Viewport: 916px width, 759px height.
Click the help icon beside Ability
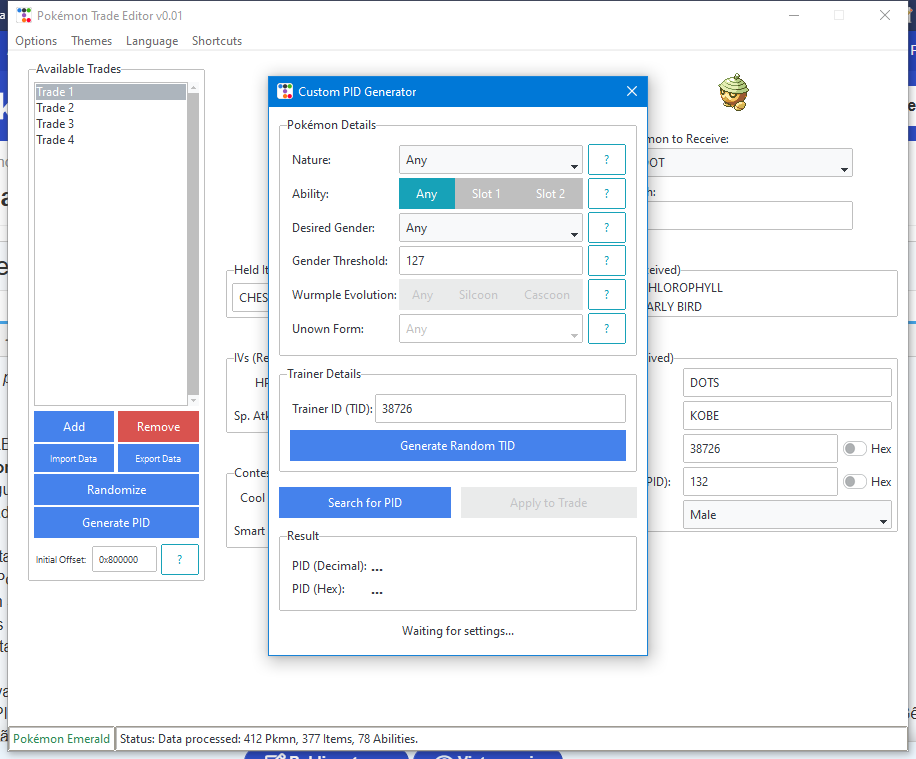tap(606, 194)
